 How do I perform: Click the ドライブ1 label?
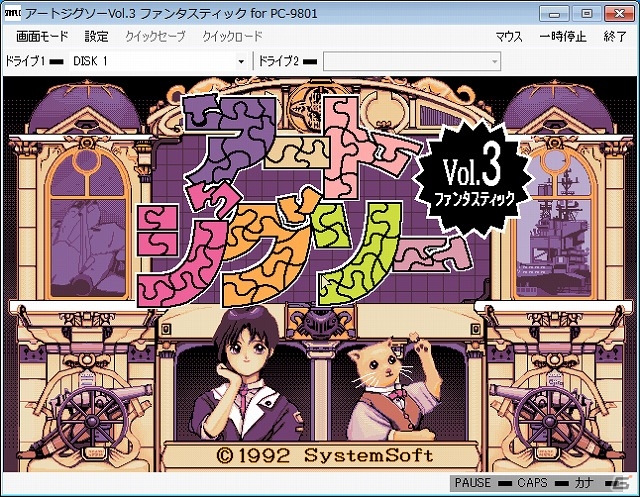pos(25,62)
